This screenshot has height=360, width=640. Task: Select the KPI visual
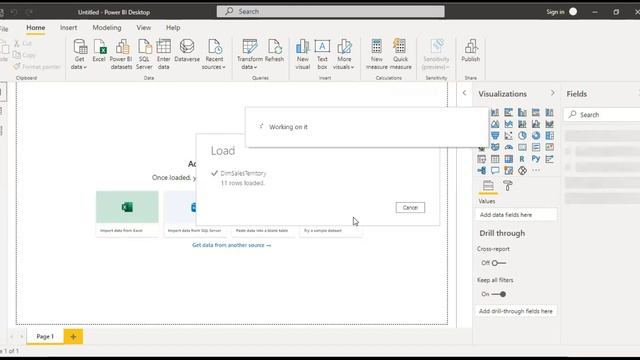pyautogui.click(x=549, y=147)
